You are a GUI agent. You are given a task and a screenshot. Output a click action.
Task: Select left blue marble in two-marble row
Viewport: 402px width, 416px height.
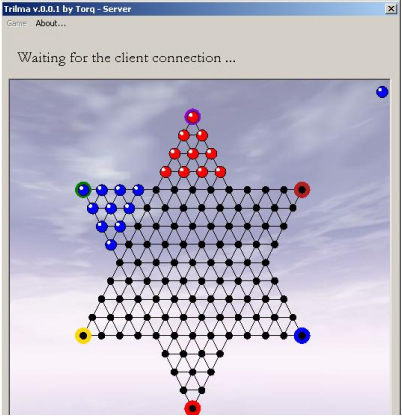coord(102,227)
